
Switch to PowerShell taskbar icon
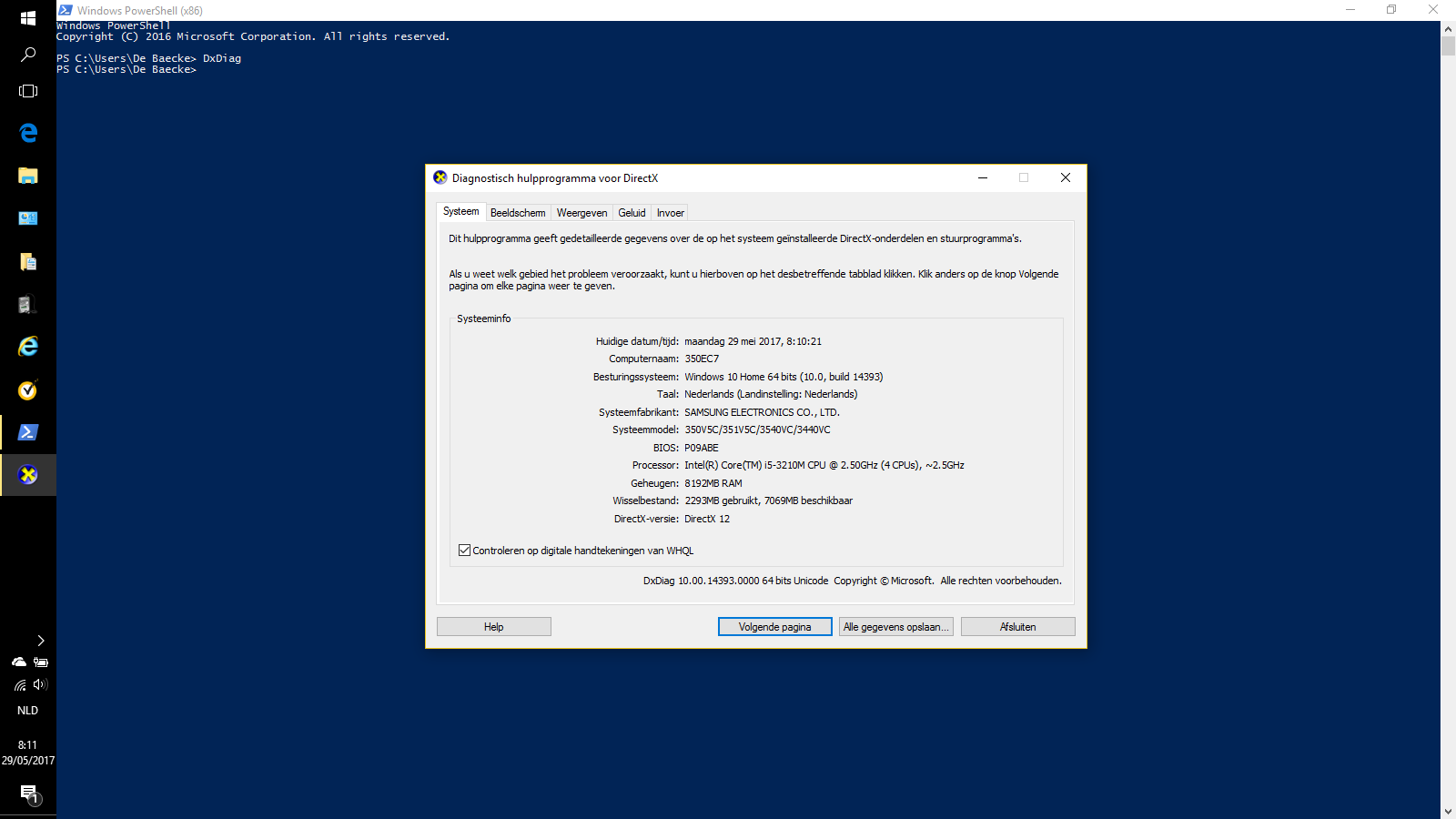click(28, 432)
